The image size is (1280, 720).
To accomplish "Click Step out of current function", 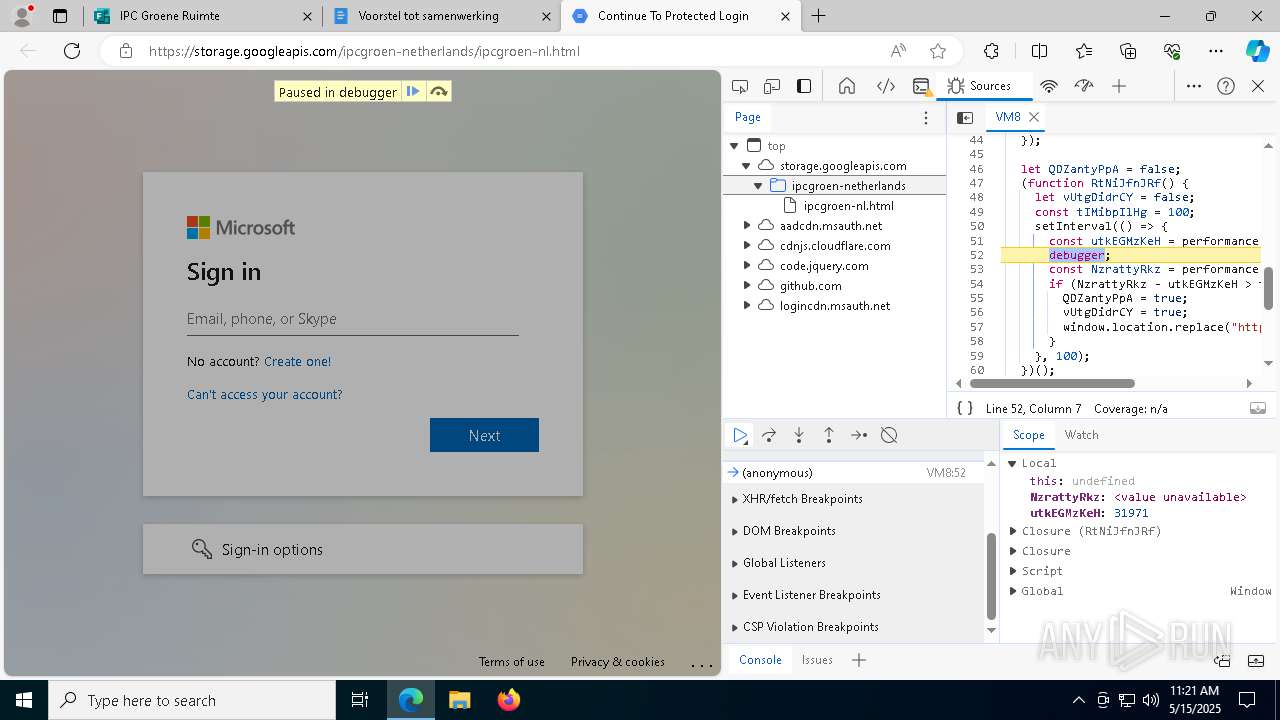I will tap(829, 435).
